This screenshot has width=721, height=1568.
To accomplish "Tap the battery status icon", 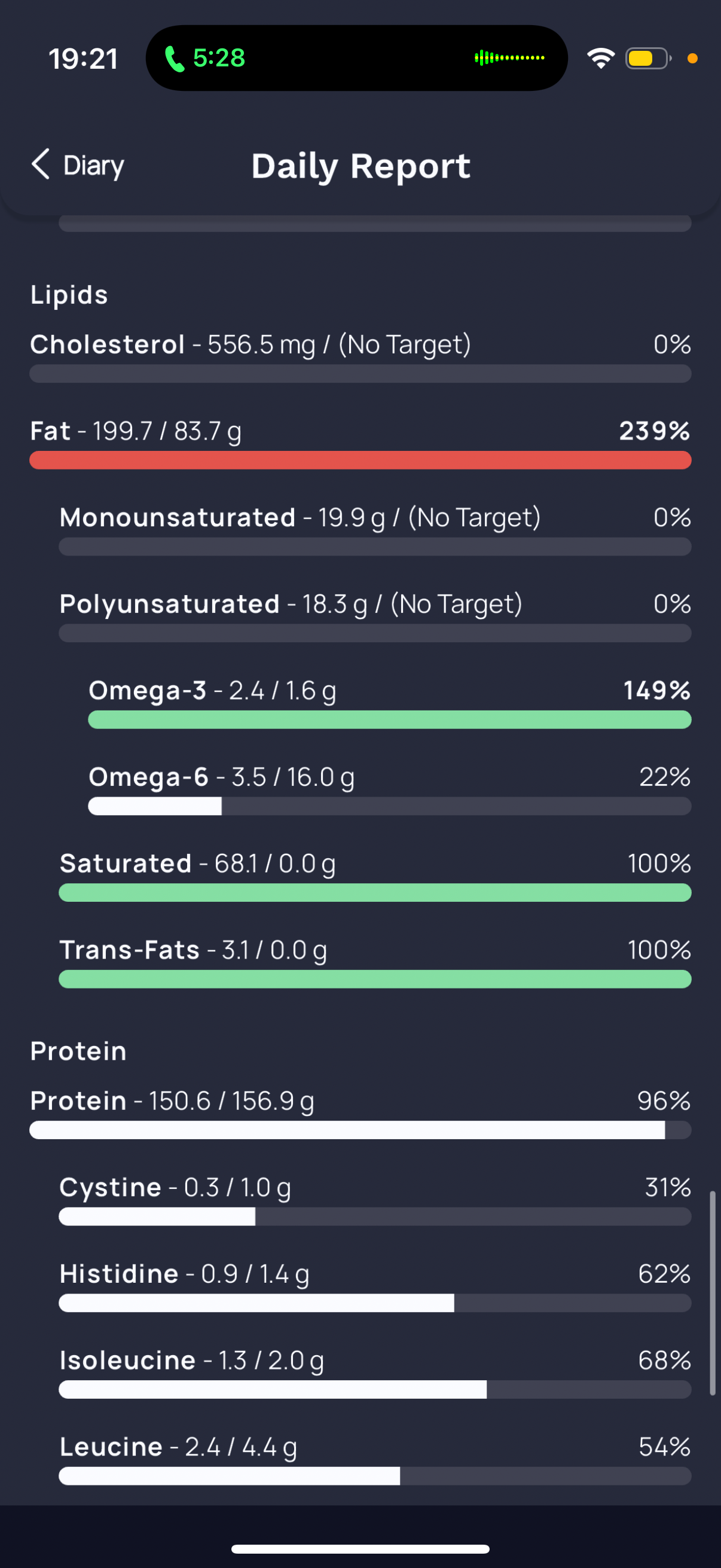I will [647, 59].
